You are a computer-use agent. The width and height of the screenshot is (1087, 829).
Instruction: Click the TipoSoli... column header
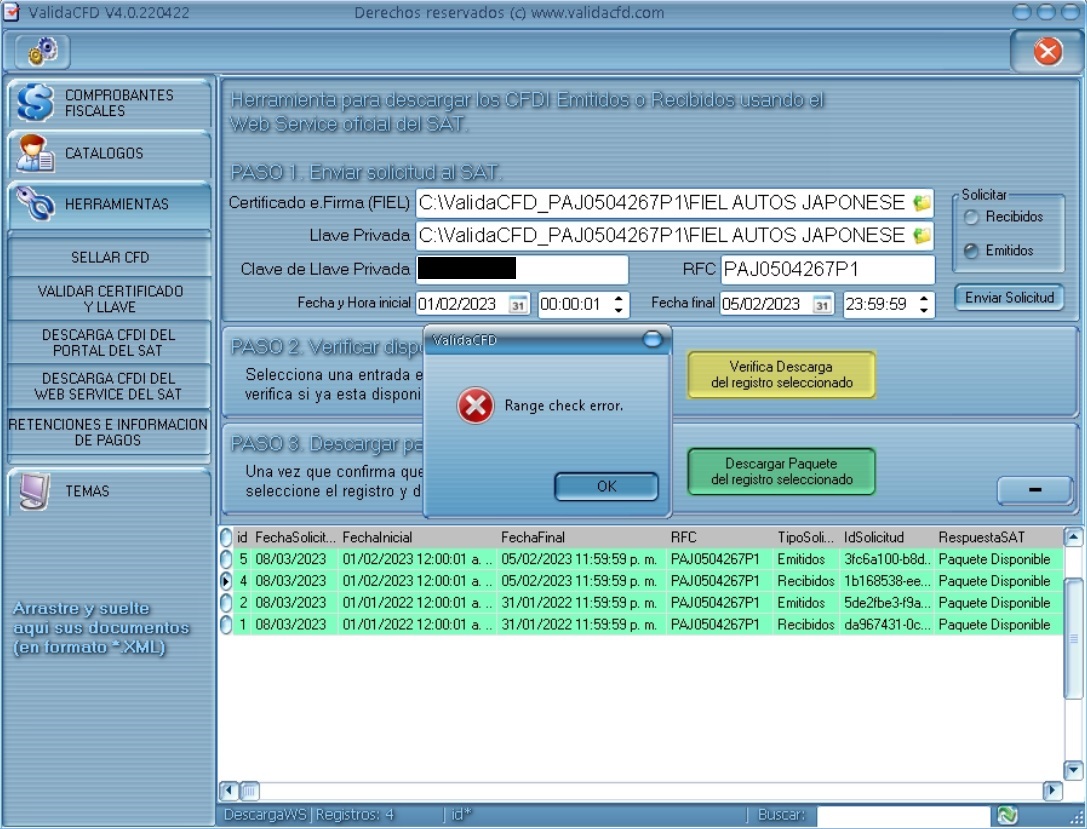(x=808, y=537)
